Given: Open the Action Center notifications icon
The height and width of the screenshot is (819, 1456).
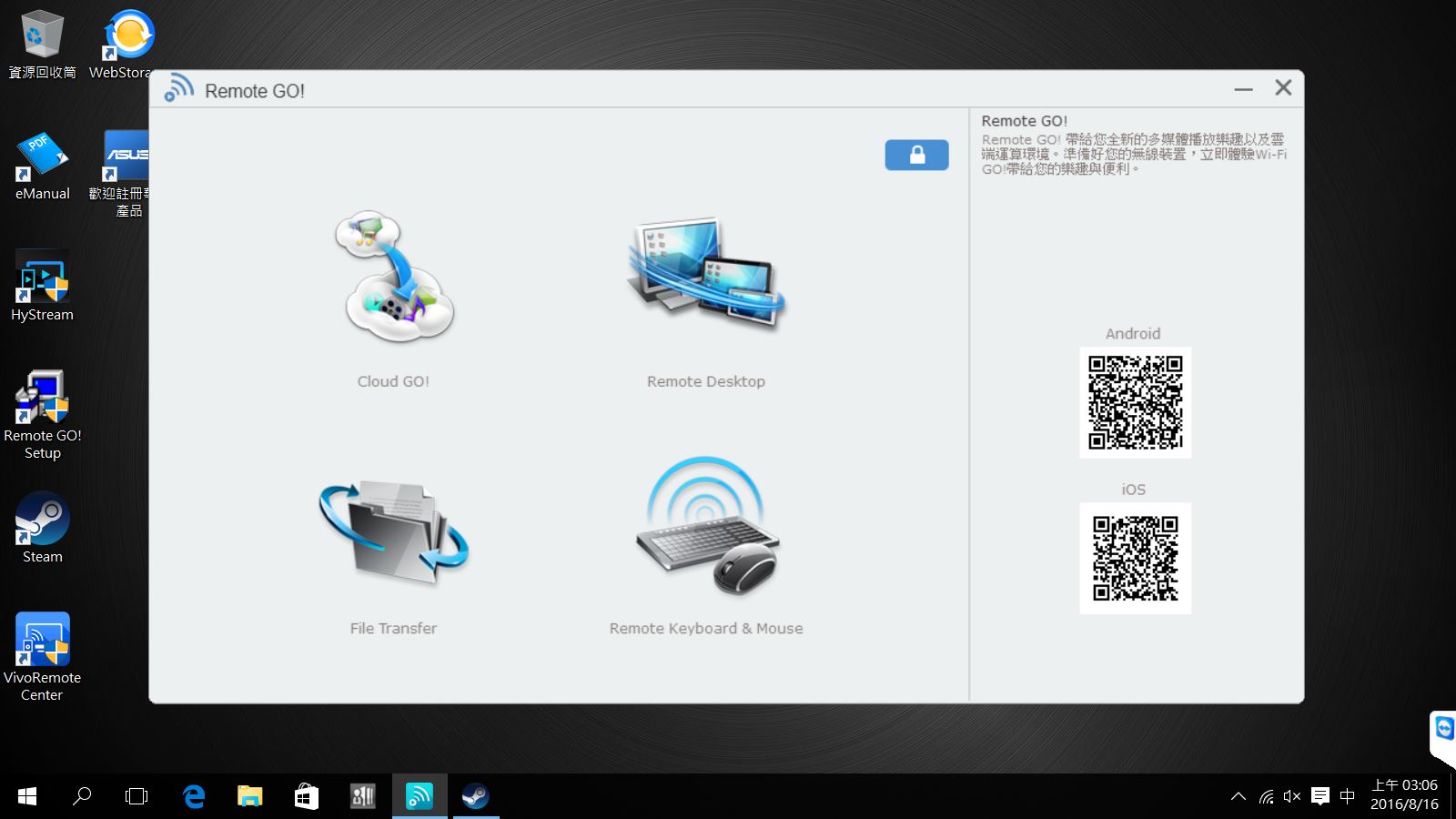Looking at the screenshot, I should (1320, 797).
